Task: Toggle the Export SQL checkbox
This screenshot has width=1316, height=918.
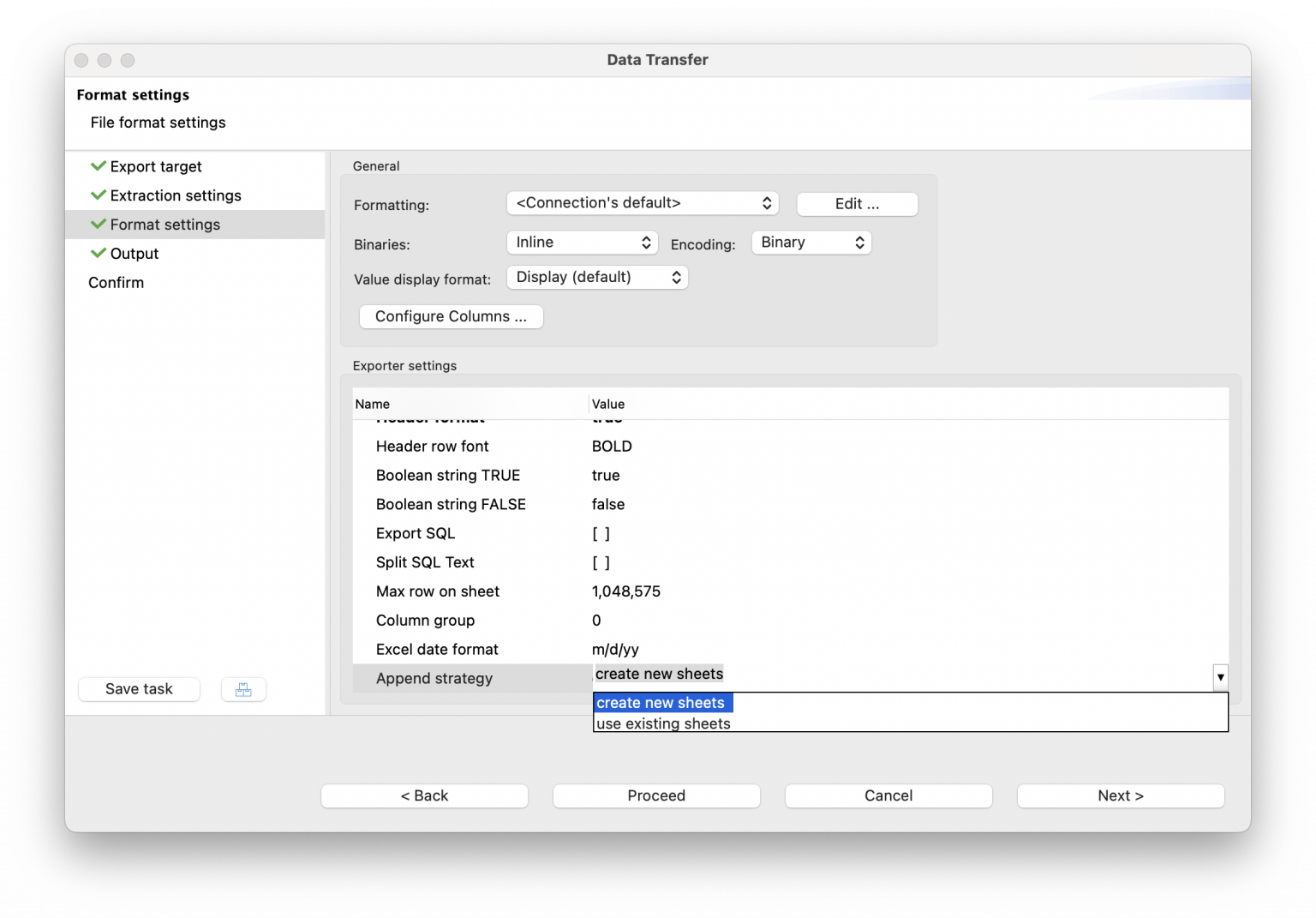Action: click(x=601, y=534)
